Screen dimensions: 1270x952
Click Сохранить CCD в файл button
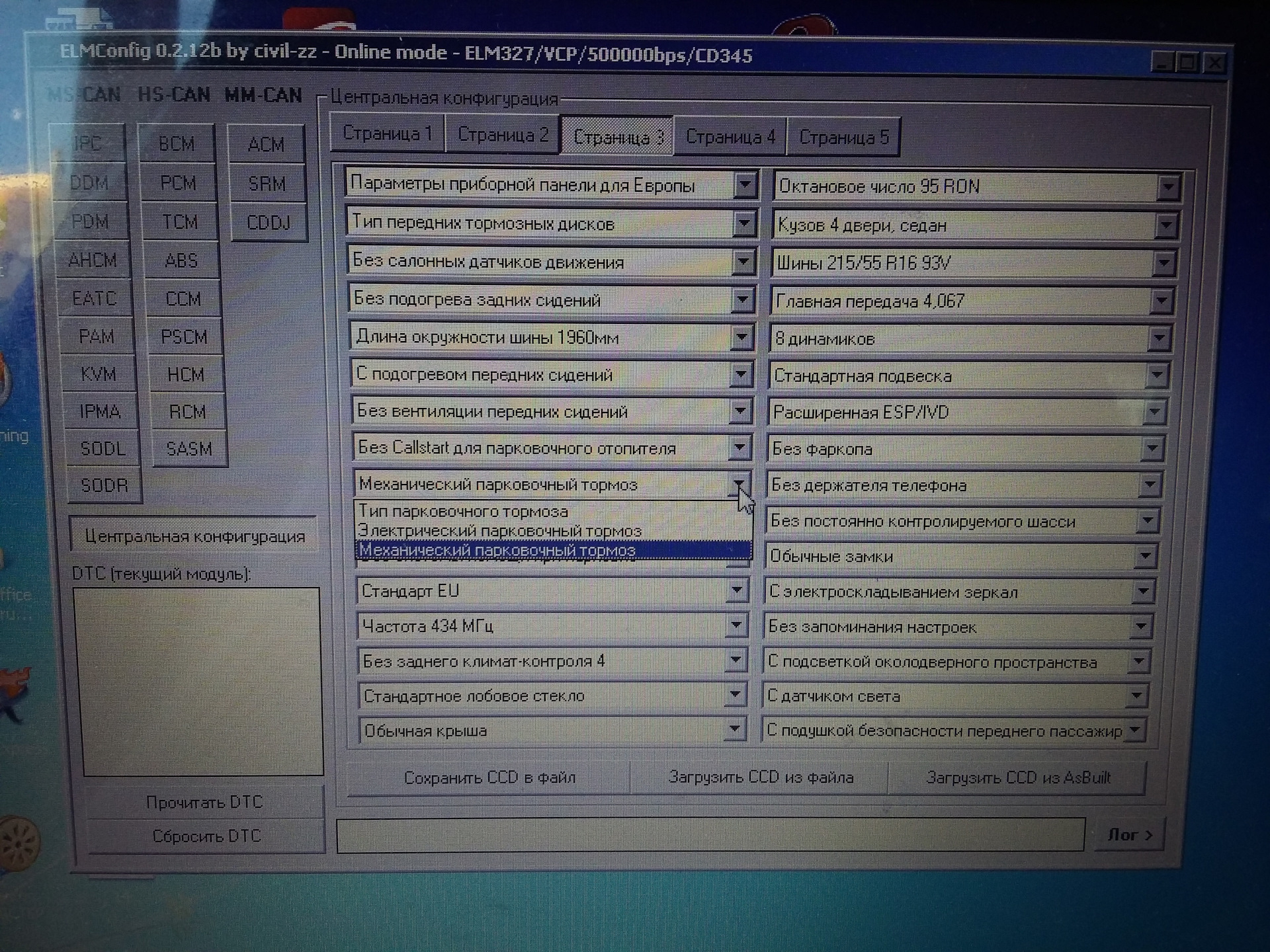pyautogui.click(x=489, y=777)
